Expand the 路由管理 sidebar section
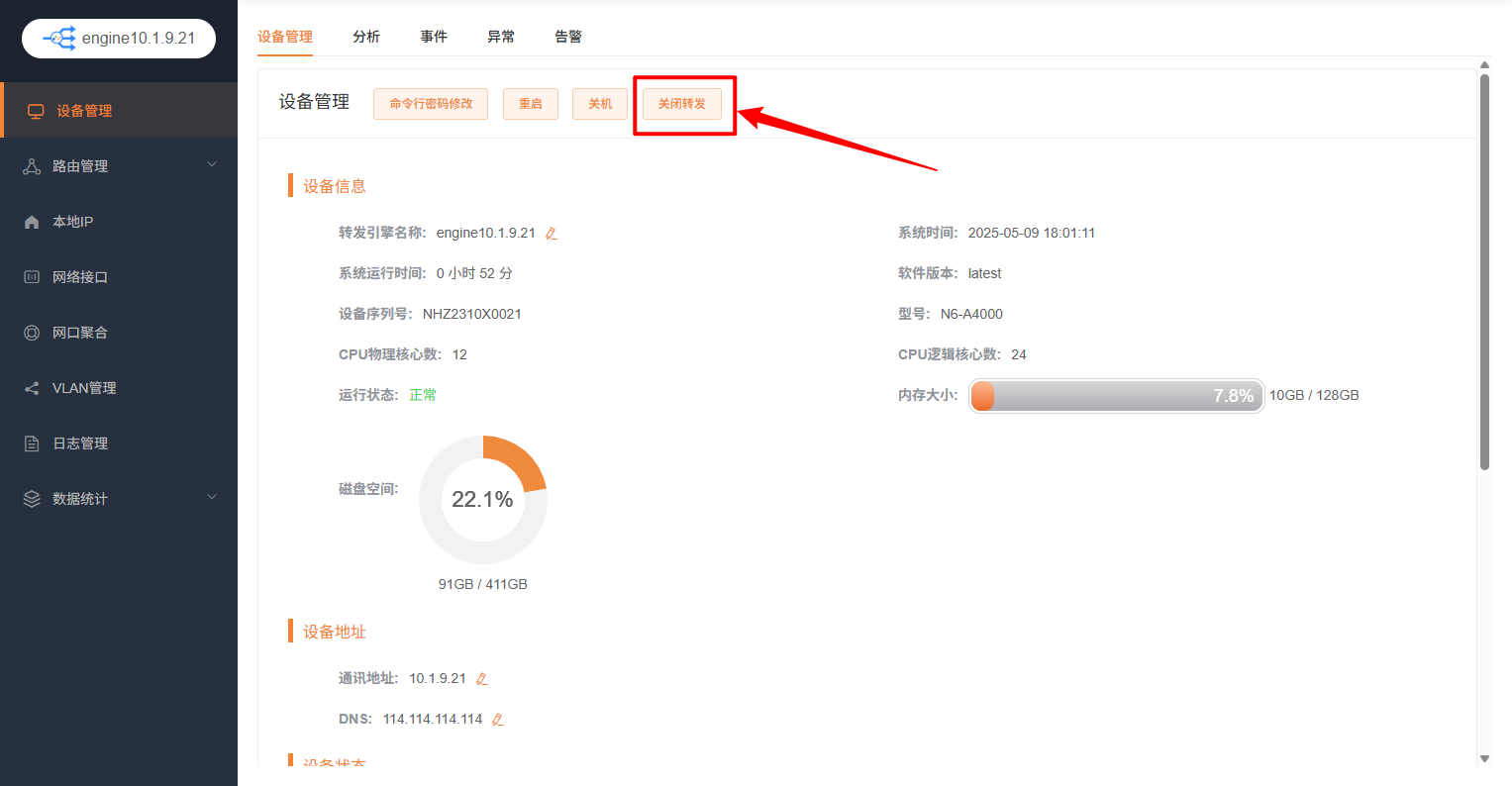Screen dimensions: 1512x786 click(x=212, y=165)
